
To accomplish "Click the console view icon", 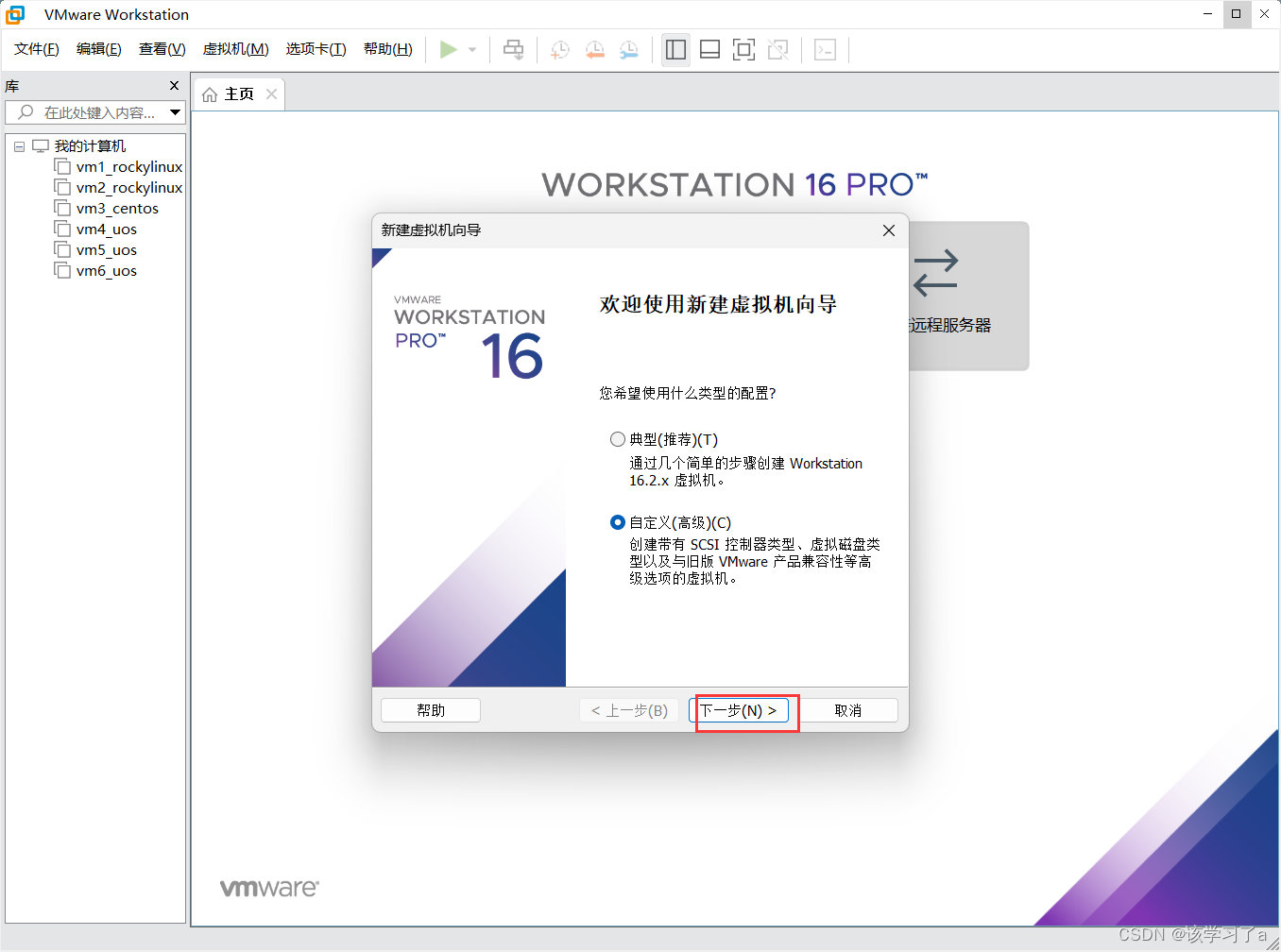I will [825, 49].
